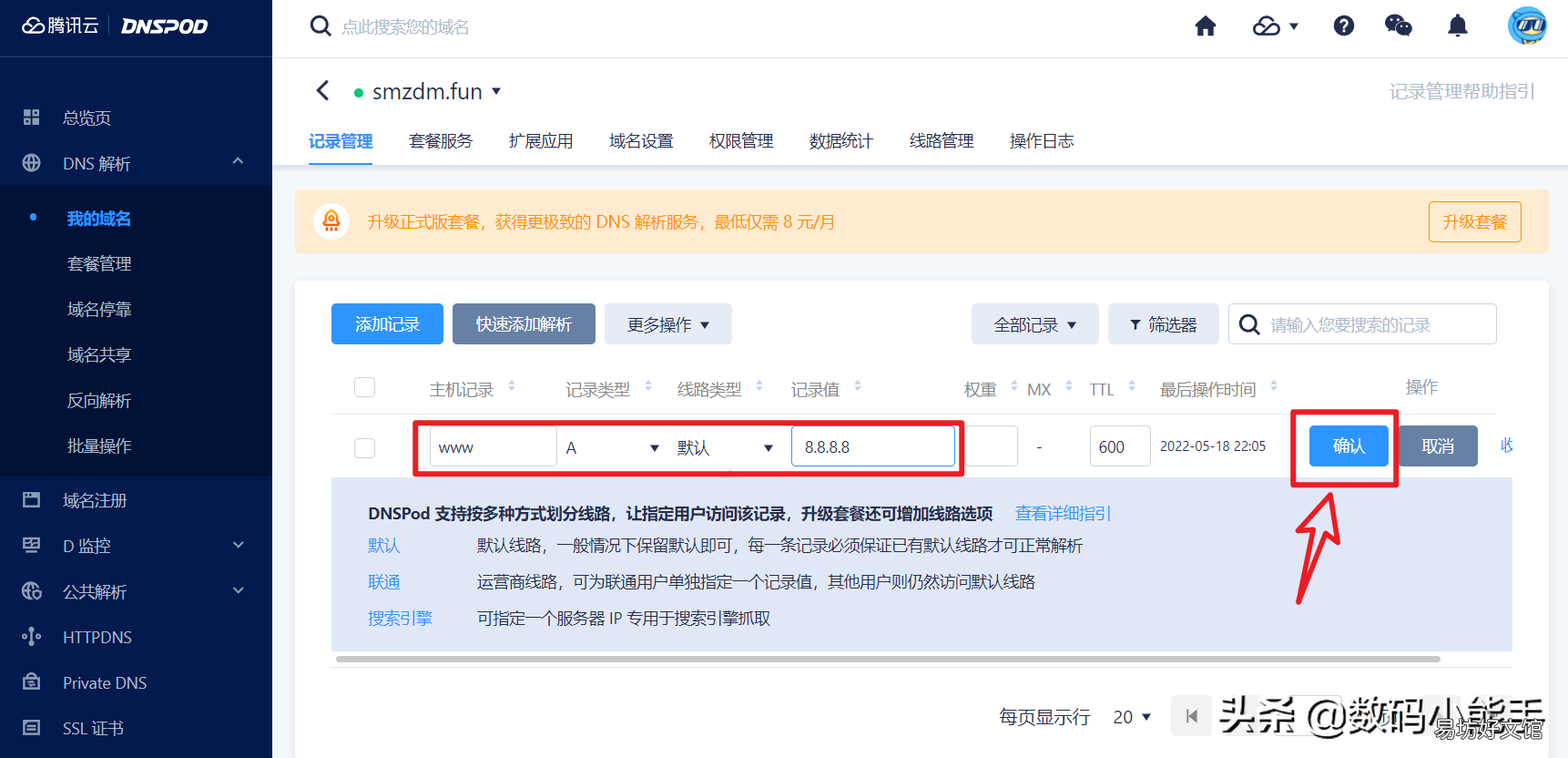Screen dimensions: 1568x758
Task: Click the TTL 600 input field
Action: (1120, 446)
